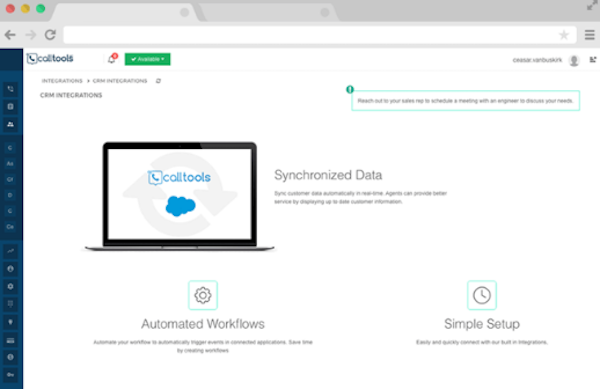
Task: Click the 'Synchronized Data' heading
Action: (x=328, y=175)
